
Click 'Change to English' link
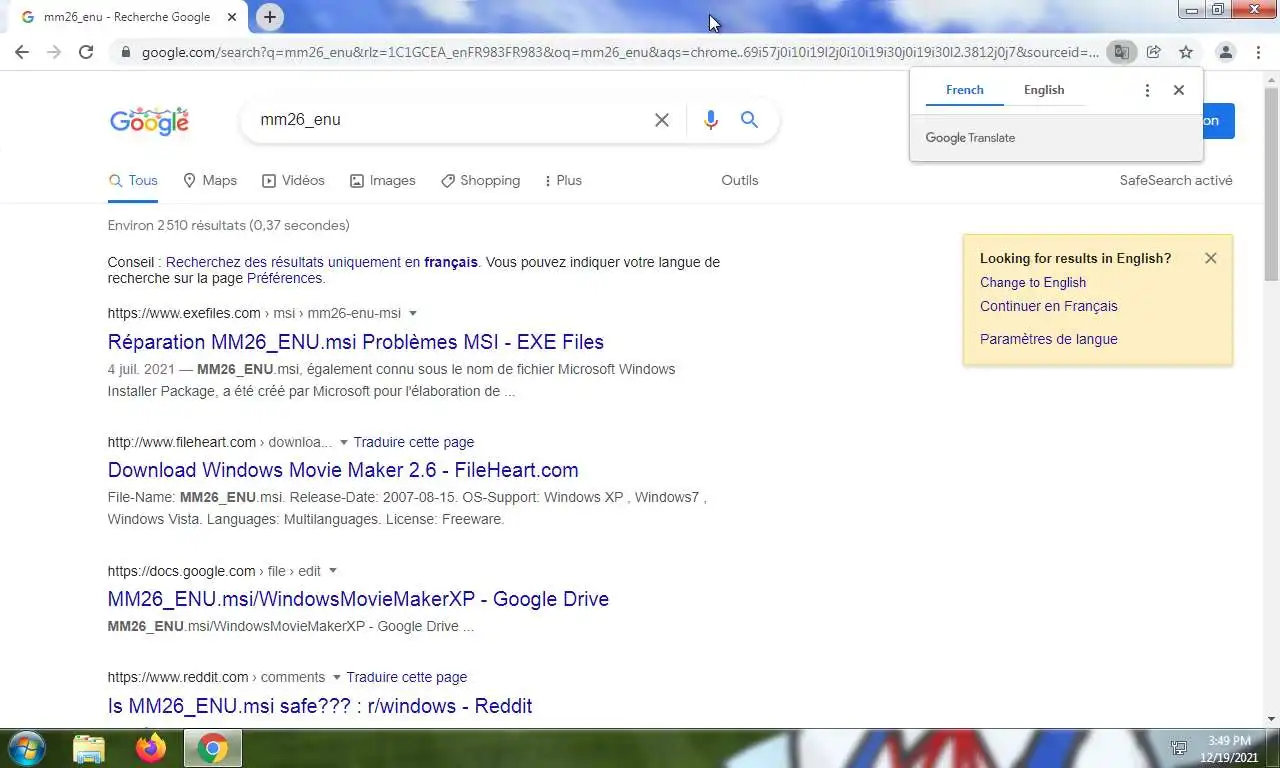coord(1033,282)
